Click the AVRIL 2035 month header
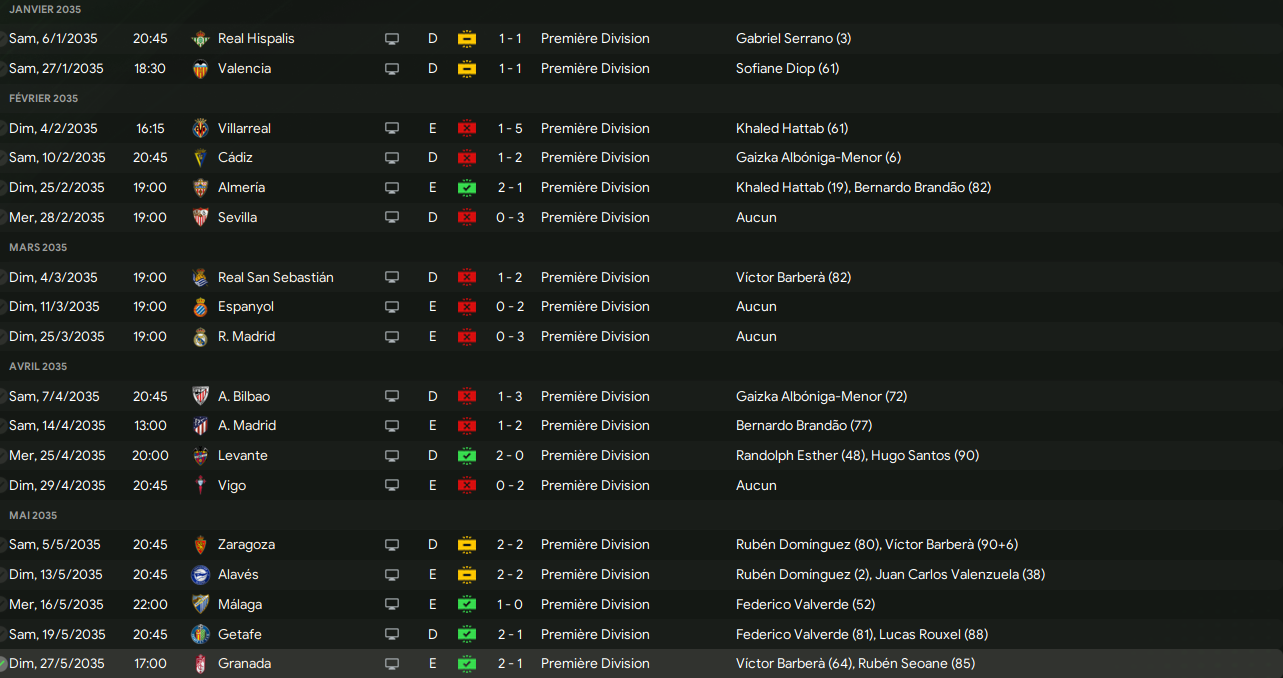Screen dimensions: 1283x678 coord(38,367)
